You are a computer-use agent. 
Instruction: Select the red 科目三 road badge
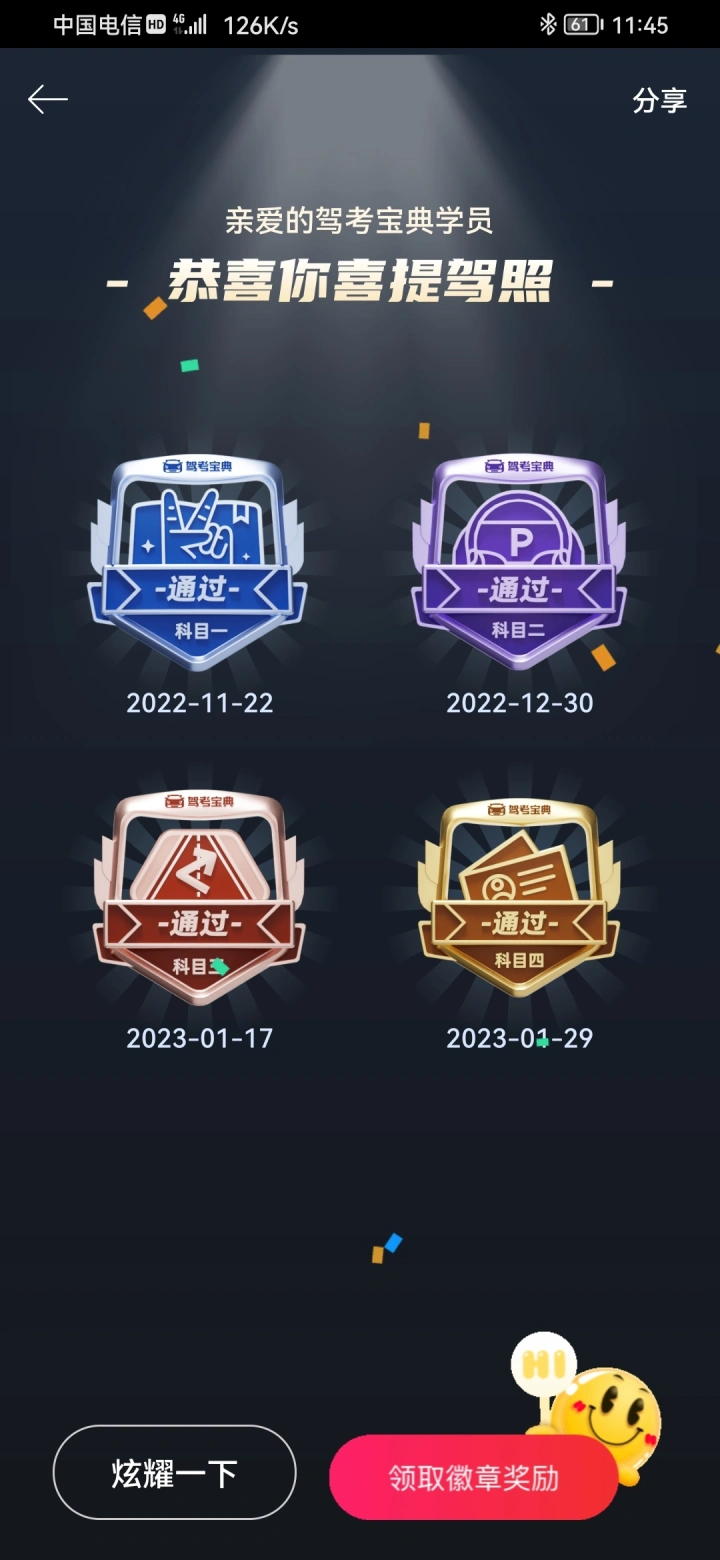[x=198, y=897]
